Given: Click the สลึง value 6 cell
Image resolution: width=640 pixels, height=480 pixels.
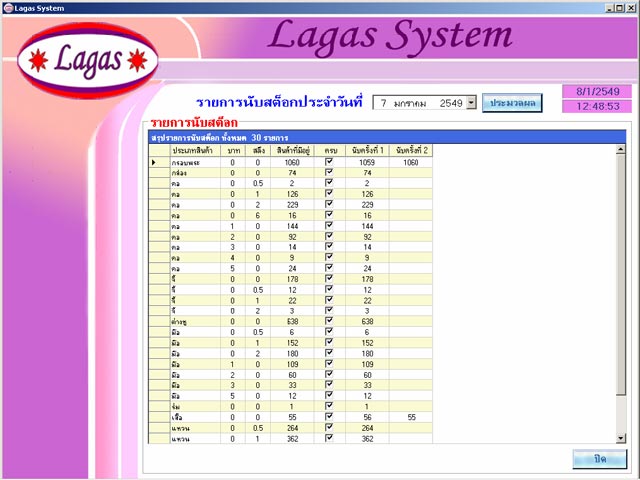Looking at the screenshot, I should coord(258,216).
